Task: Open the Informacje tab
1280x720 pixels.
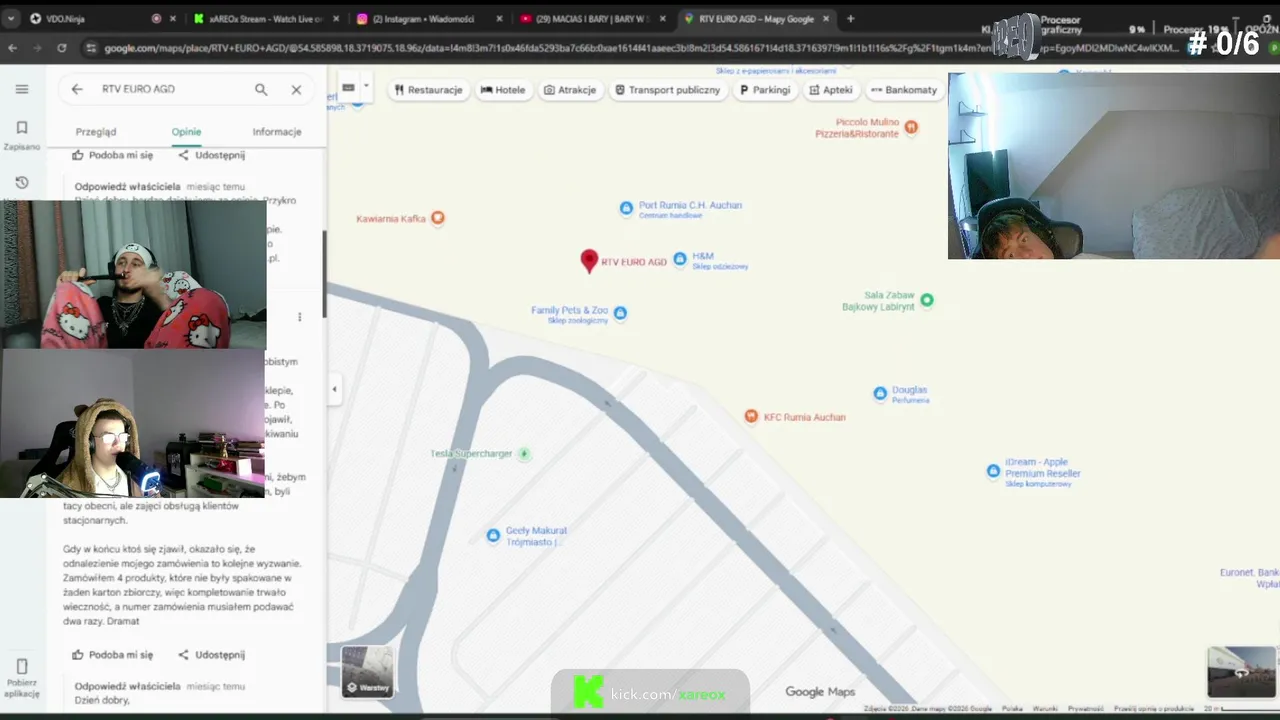Action: pos(277,132)
